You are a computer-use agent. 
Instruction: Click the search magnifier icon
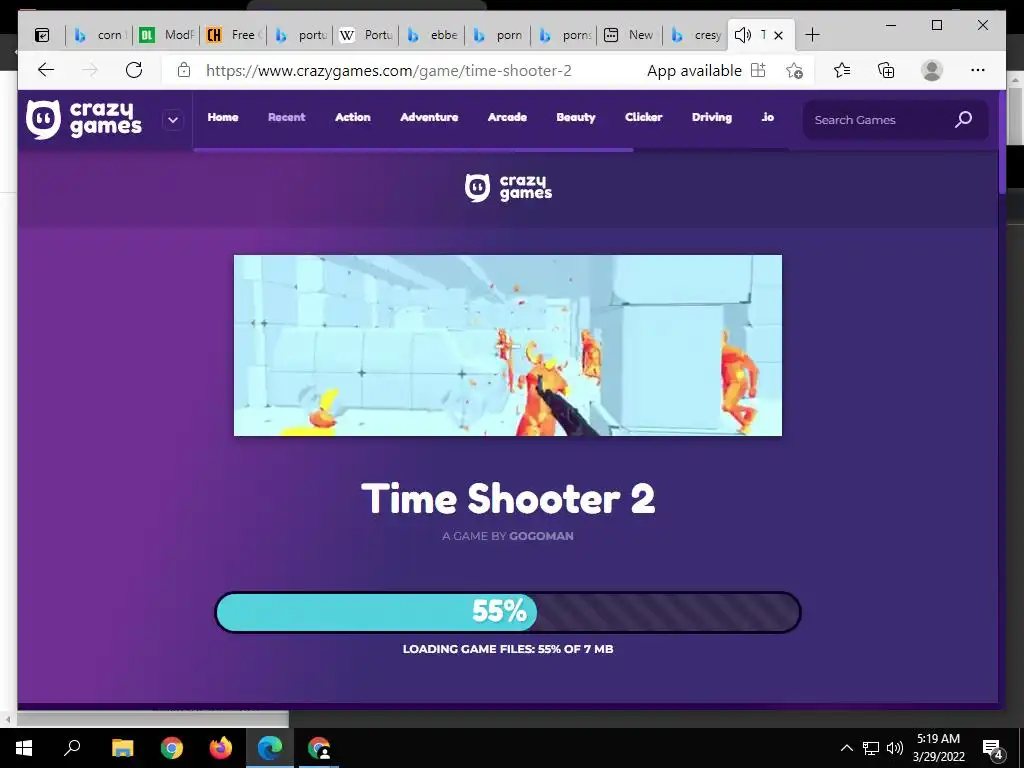coord(963,120)
